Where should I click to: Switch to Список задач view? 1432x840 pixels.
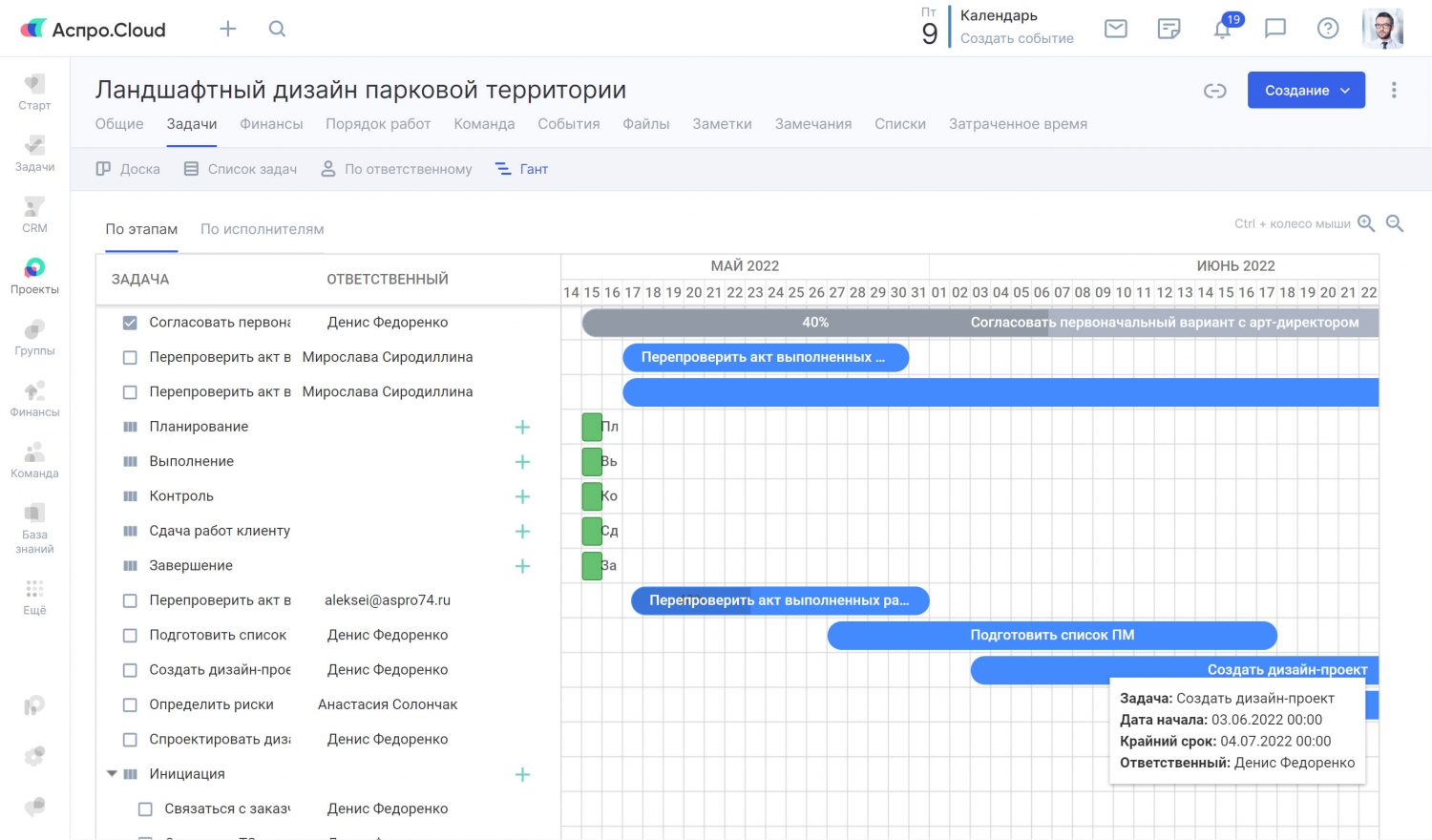coord(241,169)
